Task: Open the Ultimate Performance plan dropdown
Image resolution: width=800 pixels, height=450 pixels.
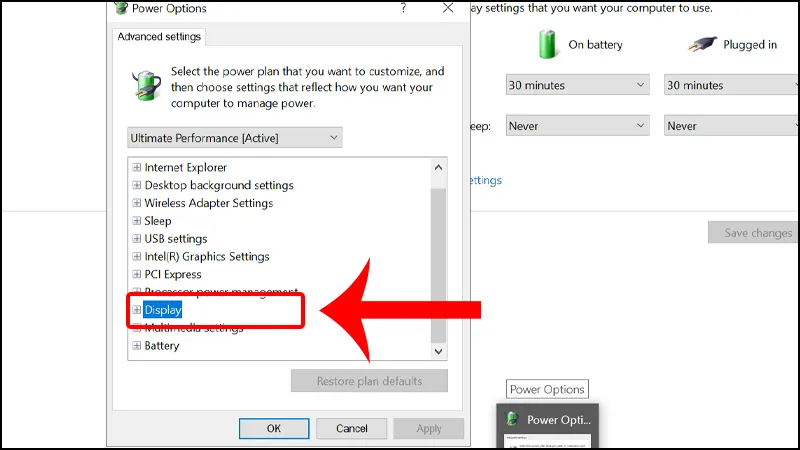Action: click(235, 136)
